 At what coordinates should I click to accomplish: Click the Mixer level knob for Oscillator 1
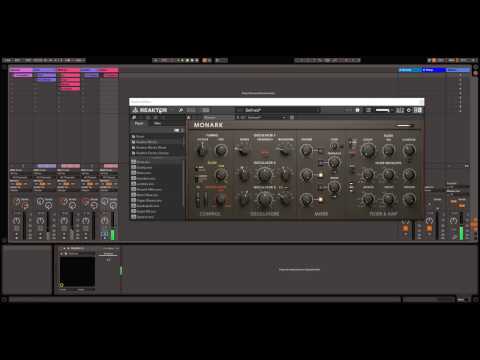pos(306,150)
